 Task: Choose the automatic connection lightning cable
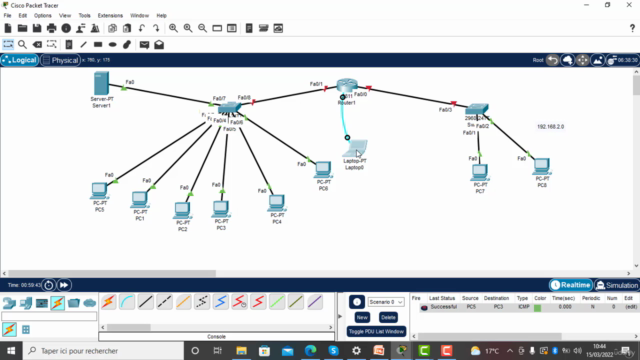coord(109,302)
